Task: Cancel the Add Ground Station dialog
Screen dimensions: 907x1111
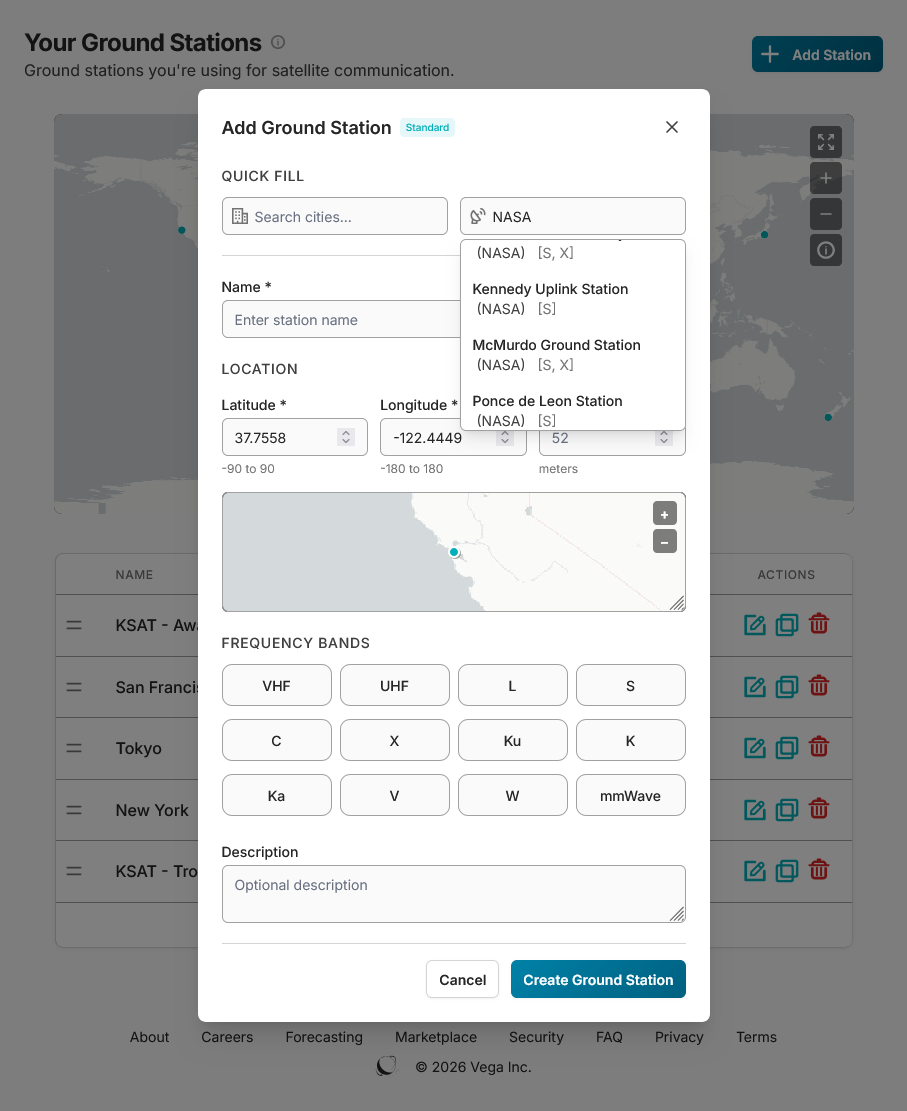Action: pyautogui.click(x=462, y=979)
